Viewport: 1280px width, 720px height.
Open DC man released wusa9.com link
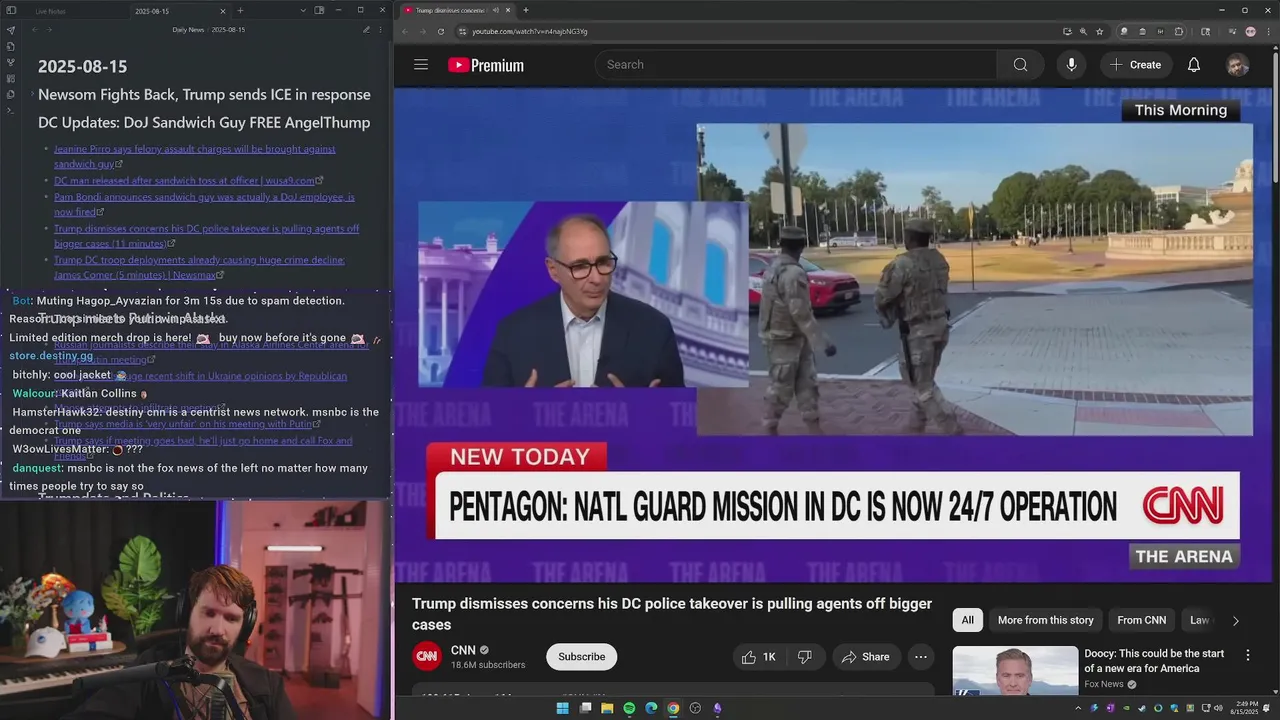[x=187, y=181]
